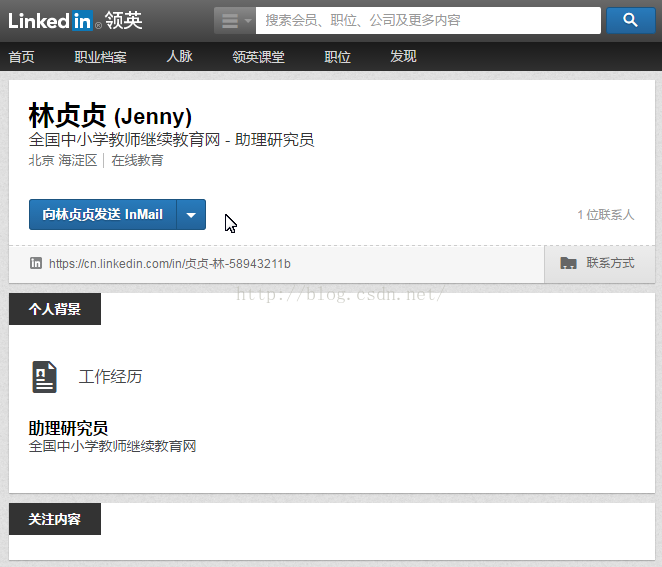Screen dimensions: 662x567
Task: Send InMail via 向林贞贞发送 InMail button
Action: click(x=103, y=214)
